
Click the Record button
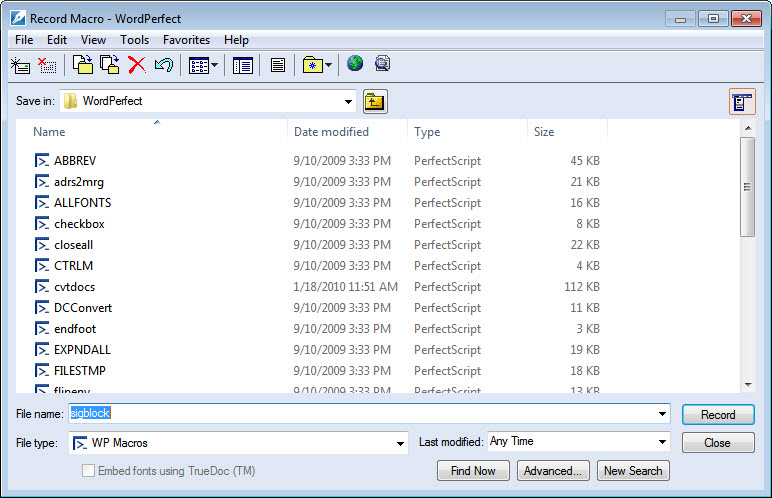(x=718, y=415)
